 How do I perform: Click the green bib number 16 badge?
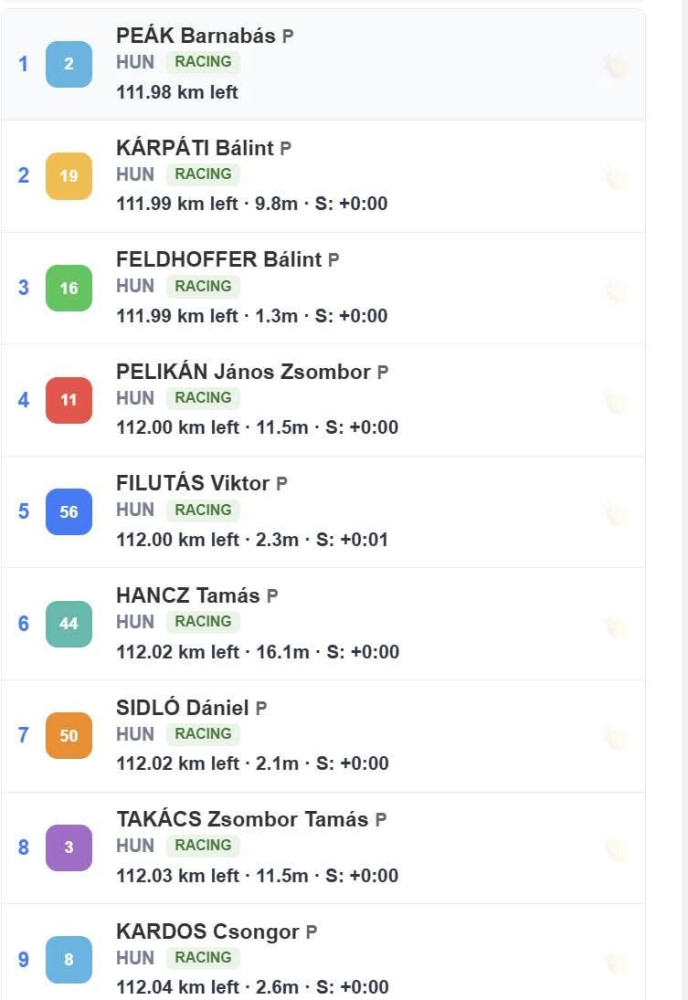tap(69, 288)
